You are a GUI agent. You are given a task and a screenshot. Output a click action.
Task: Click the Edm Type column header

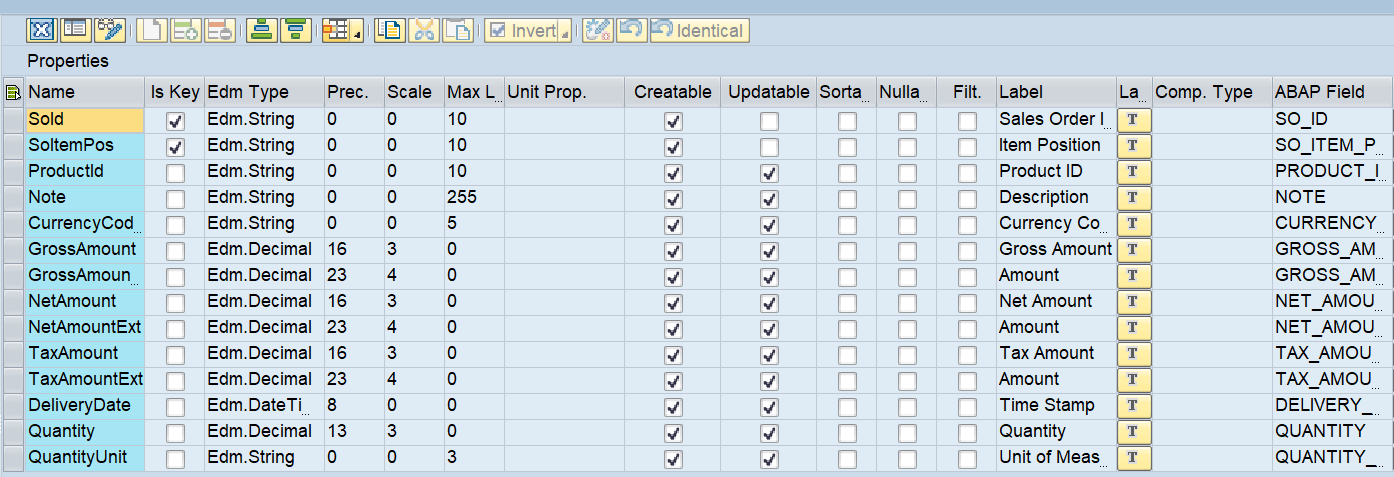pyautogui.click(x=263, y=92)
